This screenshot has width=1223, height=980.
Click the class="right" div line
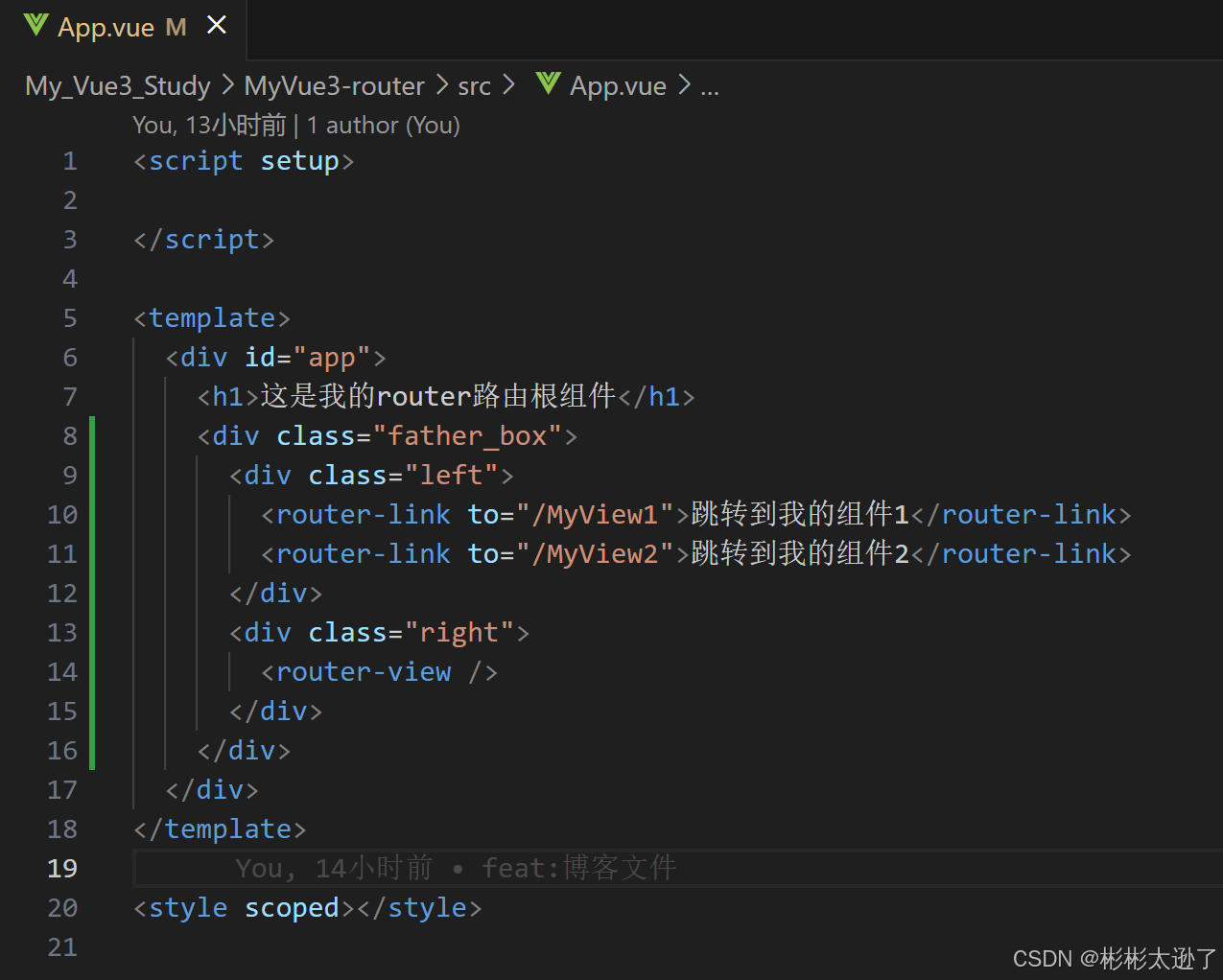379,633
